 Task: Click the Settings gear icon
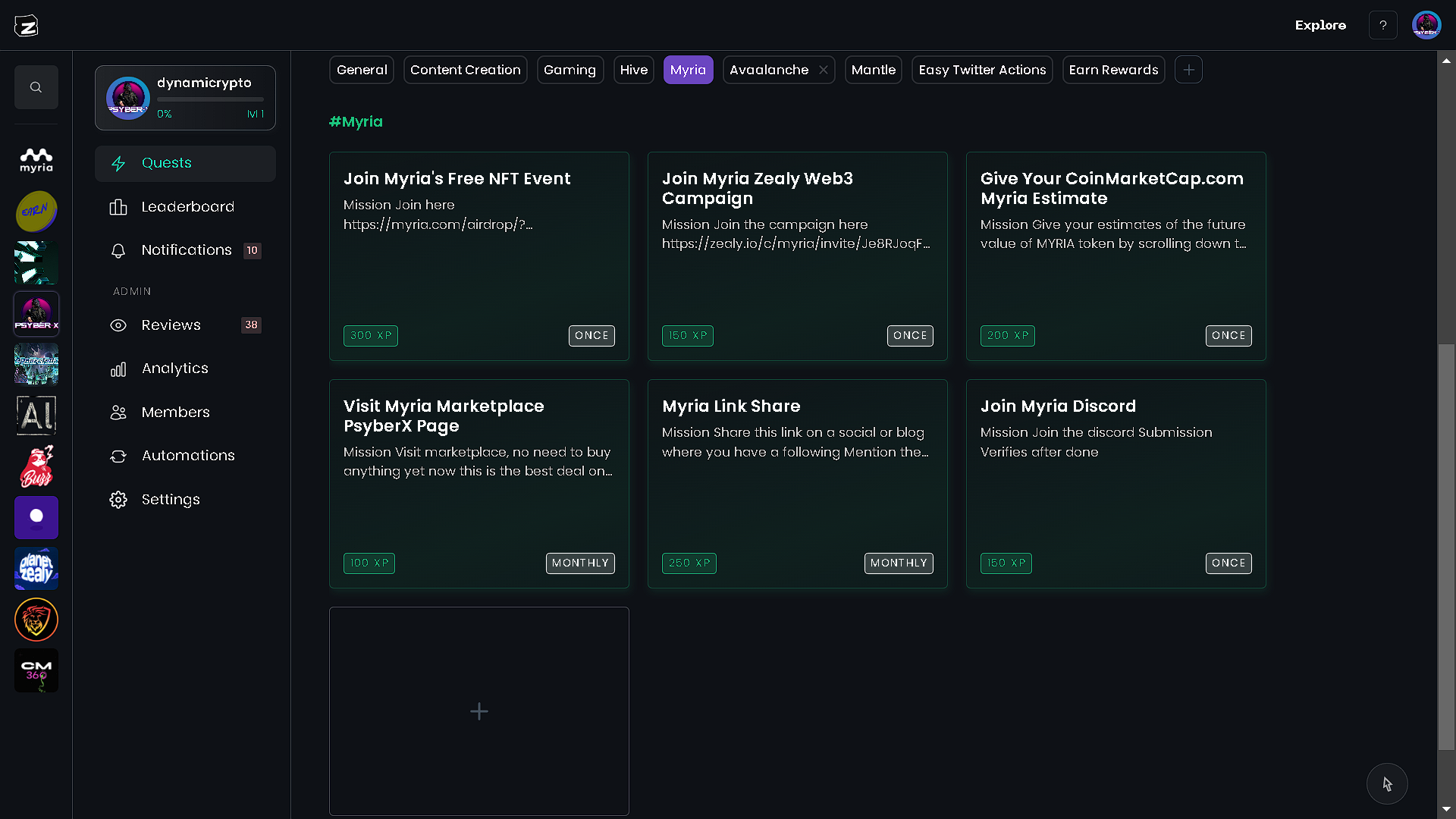pos(118,500)
